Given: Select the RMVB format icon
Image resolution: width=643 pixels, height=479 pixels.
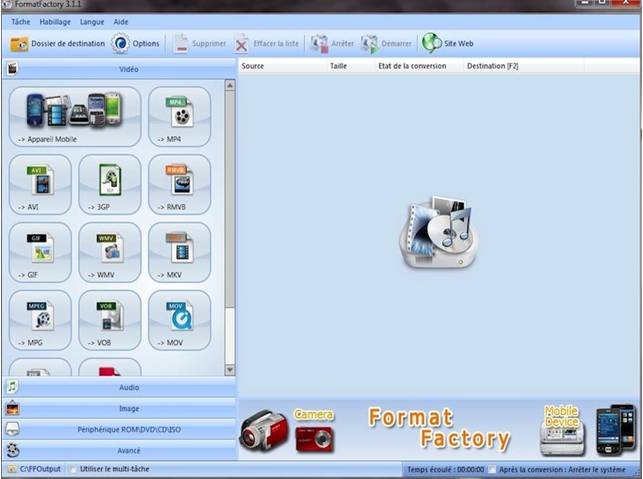Looking at the screenshot, I should (x=179, y=183).
